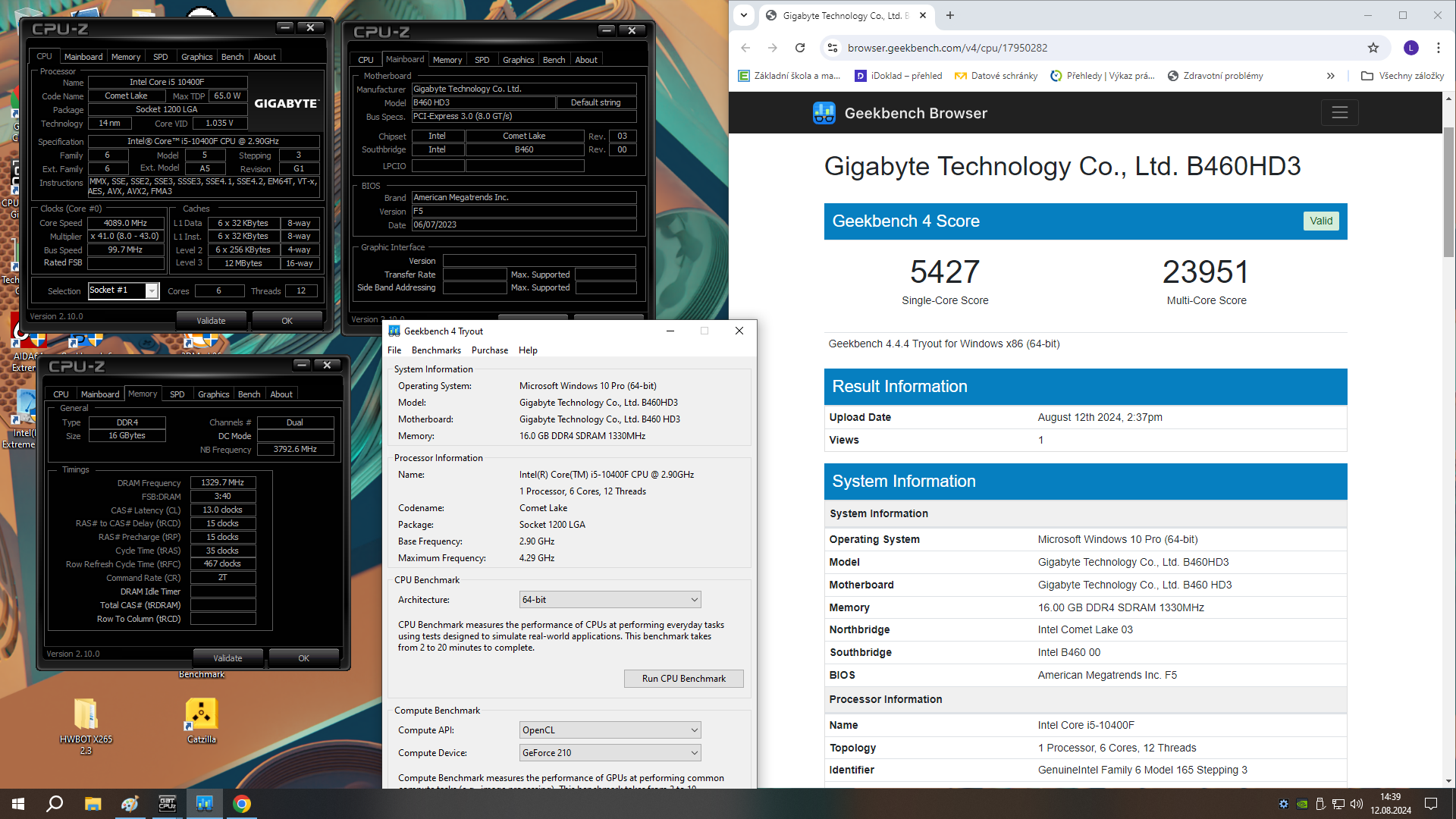Close the Gigabyte Technology browser tab
The width and height of the screenshot is (1456, 819).
tap(923, 15)
